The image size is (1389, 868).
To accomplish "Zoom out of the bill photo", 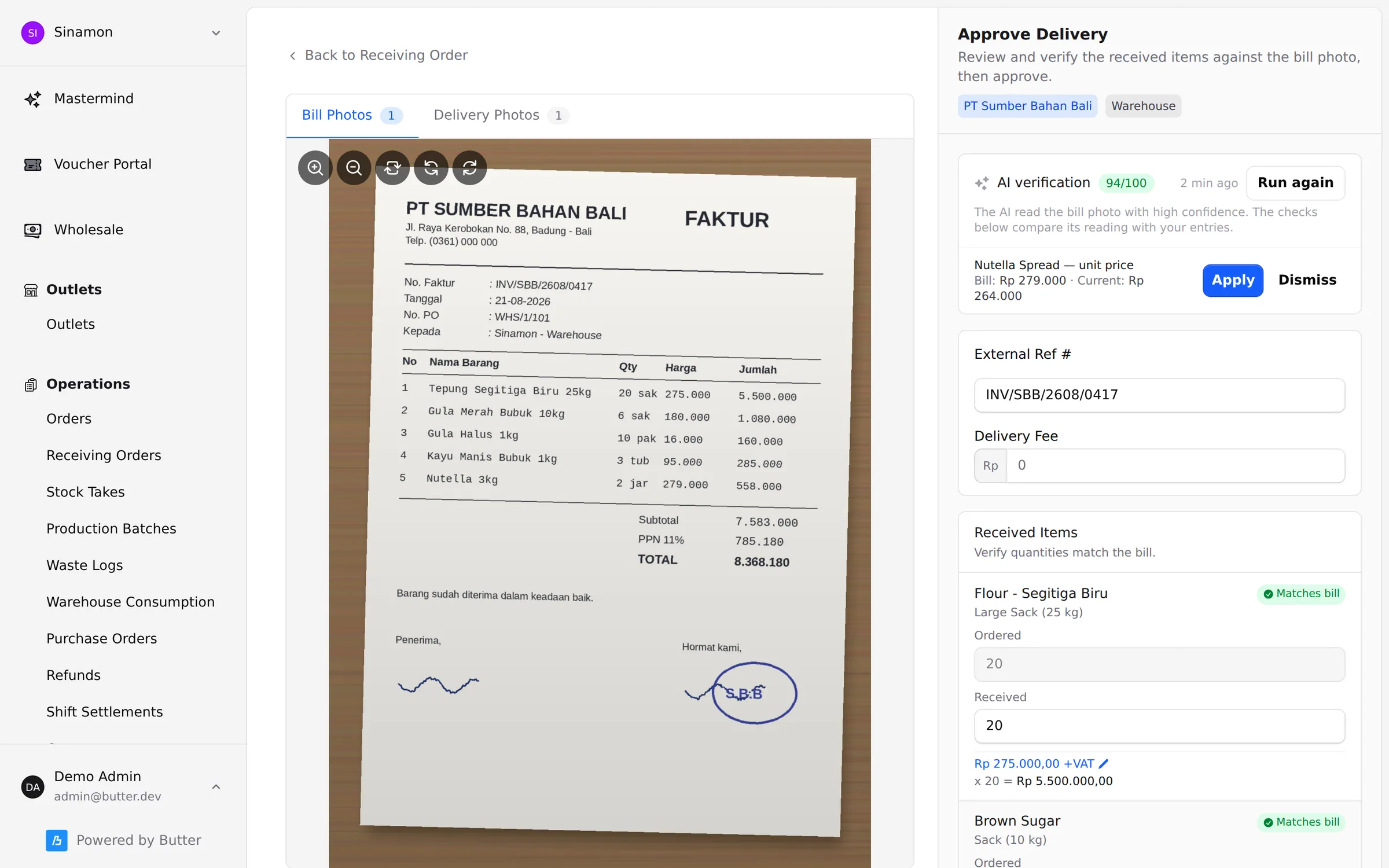I will pyautogui.click(x=354, y=168).
